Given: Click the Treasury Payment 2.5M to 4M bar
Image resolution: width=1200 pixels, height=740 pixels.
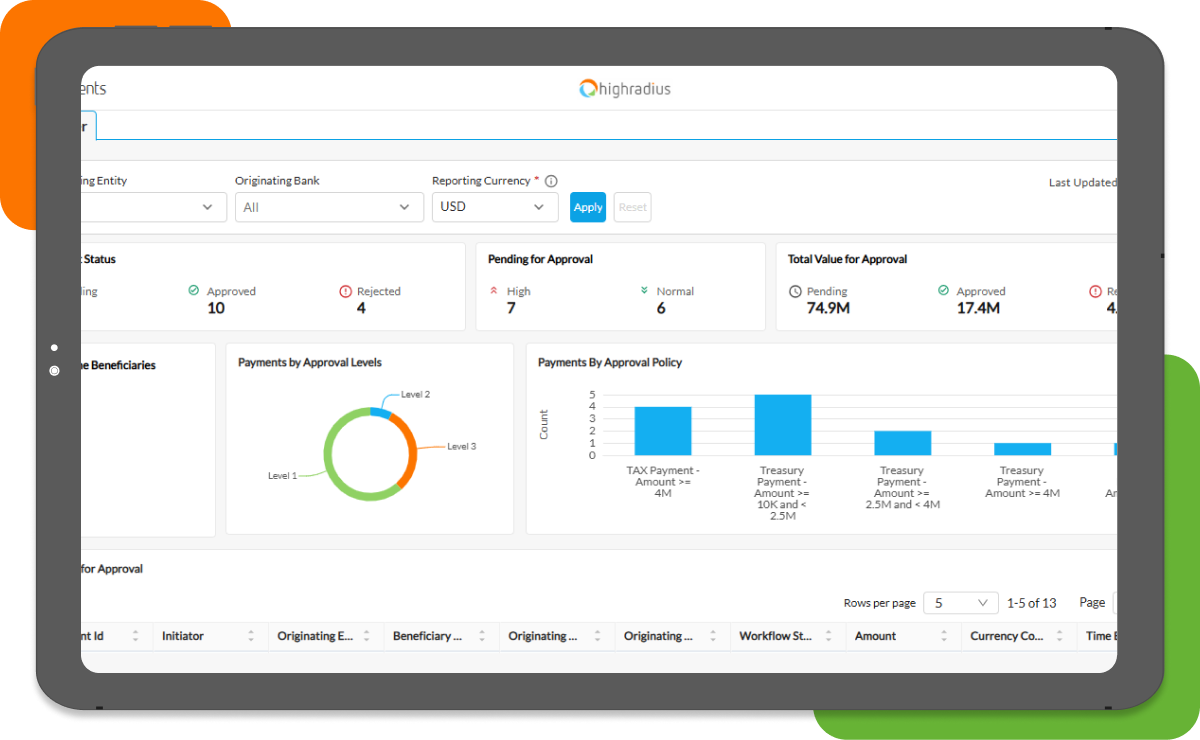Looking at the screenshot, I should 903,443.
